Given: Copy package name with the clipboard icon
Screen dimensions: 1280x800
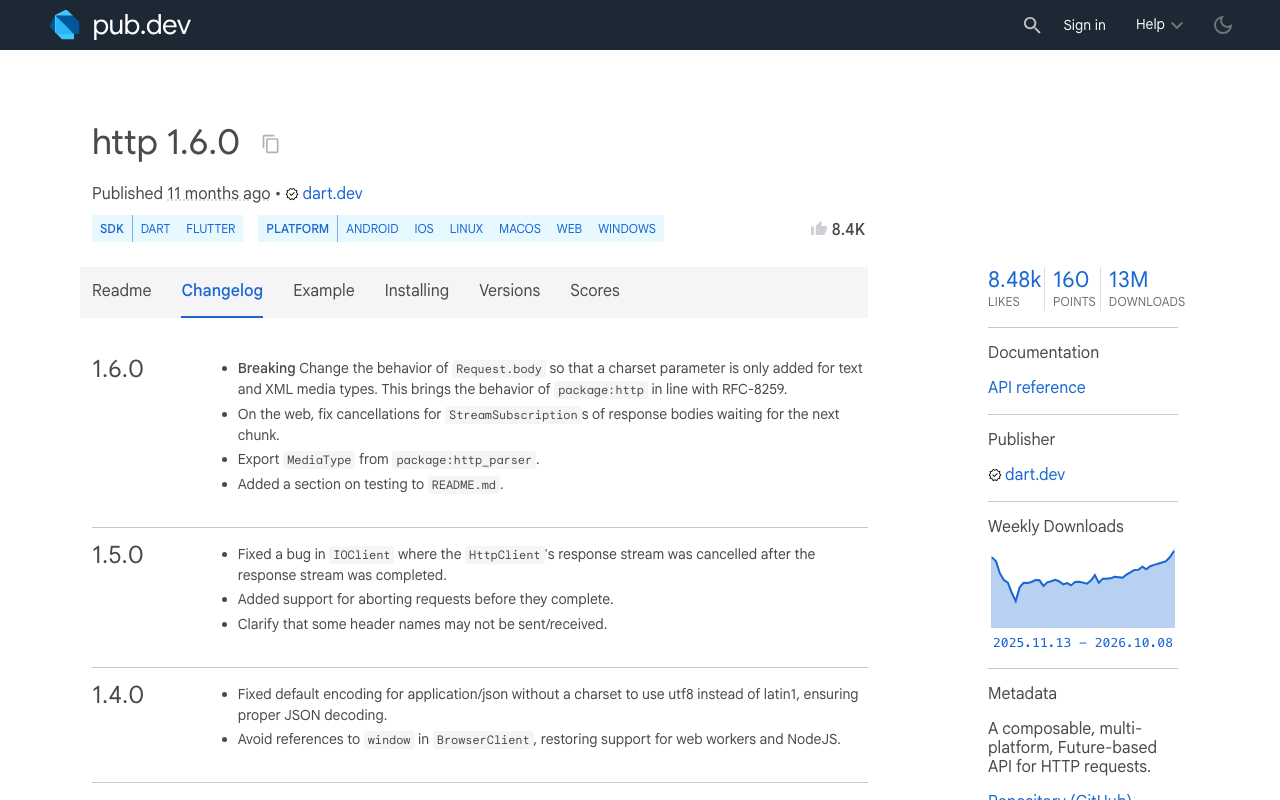Looking at the screenshot, I should [271, 144].
